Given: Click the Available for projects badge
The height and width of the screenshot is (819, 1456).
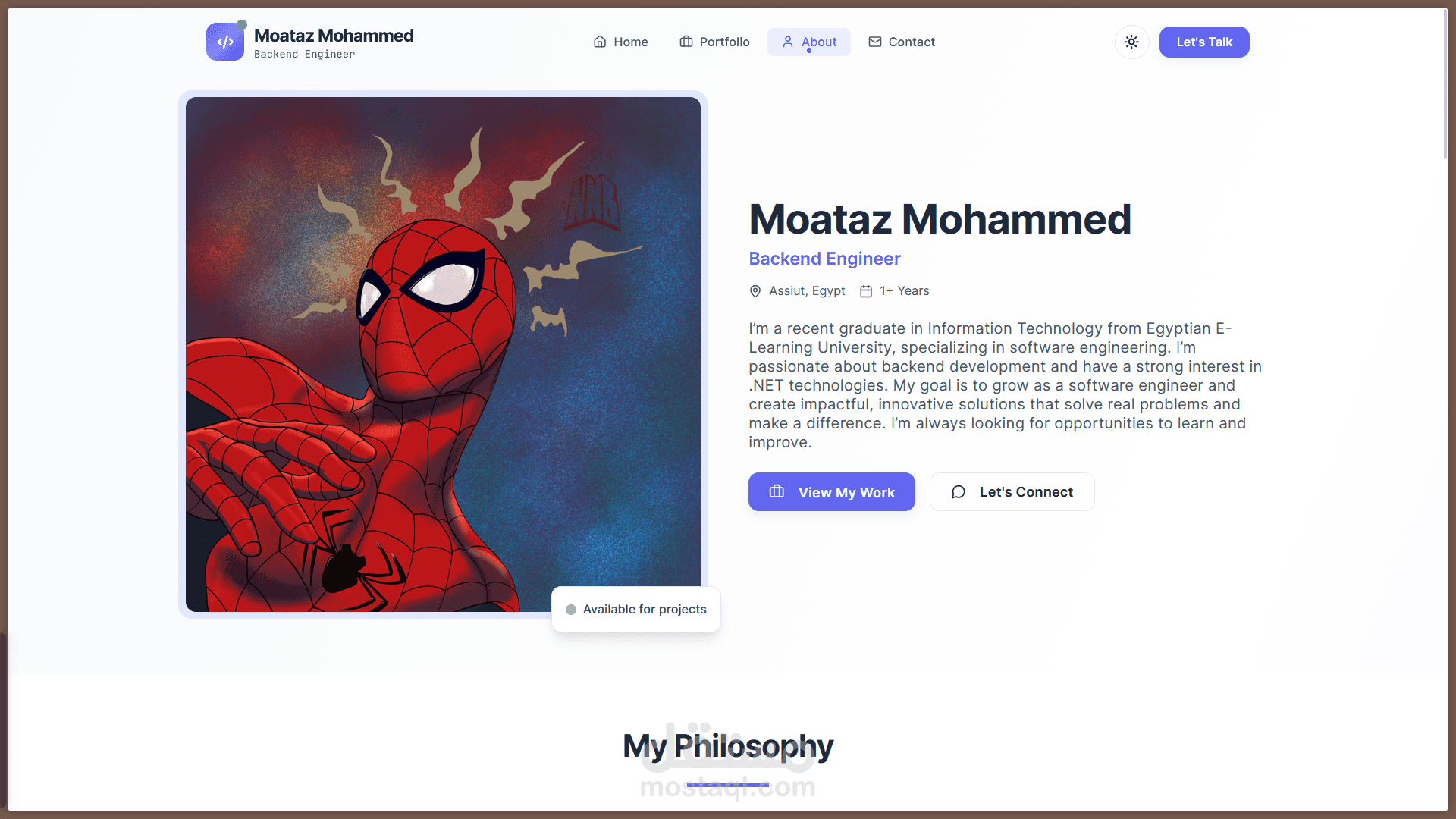Looking at the screenshot, I should click(x=636, y=610).
